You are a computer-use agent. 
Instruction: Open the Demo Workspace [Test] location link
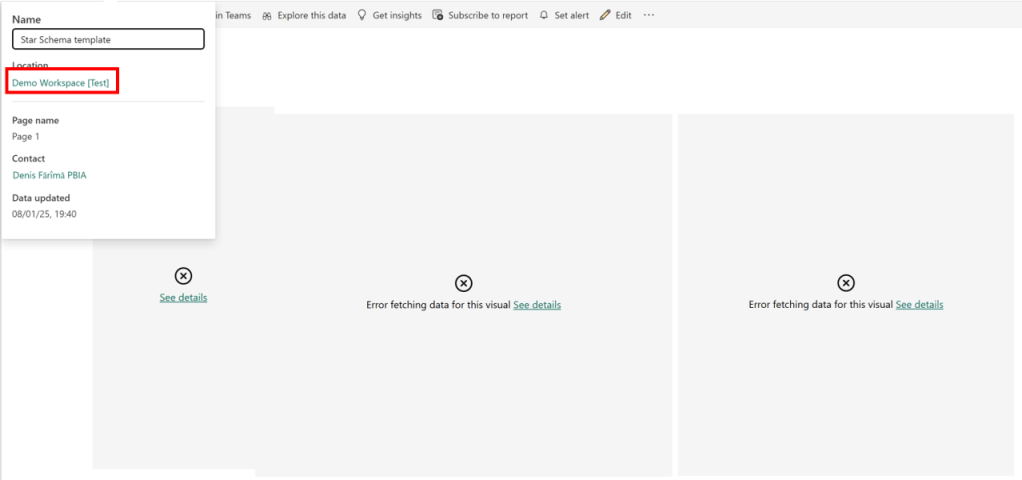(61, 82)
